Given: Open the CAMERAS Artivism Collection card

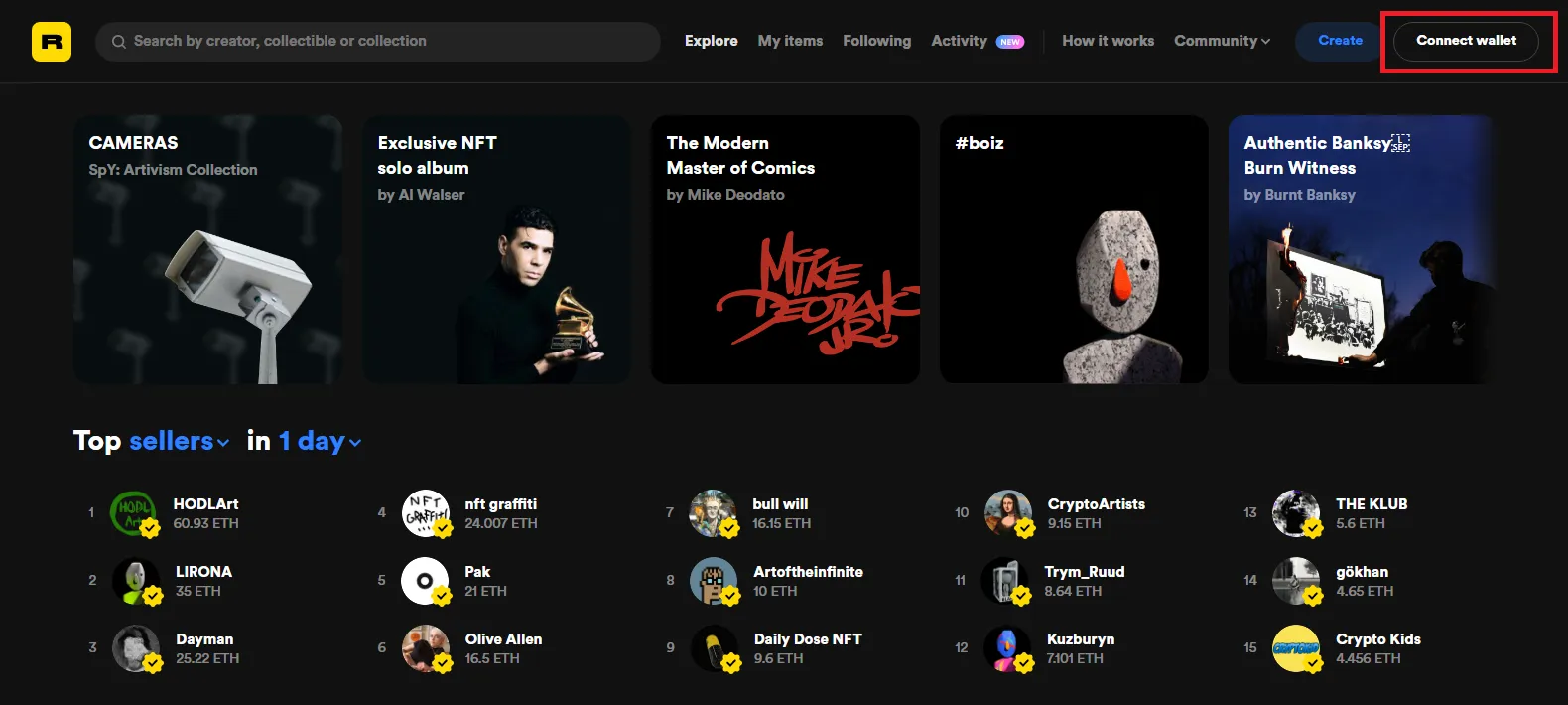Looking at the screenshot, I should [207, 249].
